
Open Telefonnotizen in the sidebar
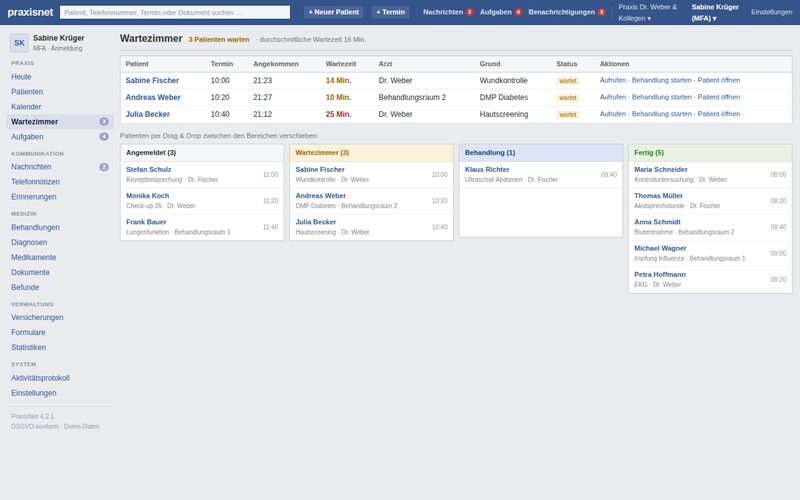point(59,182)
